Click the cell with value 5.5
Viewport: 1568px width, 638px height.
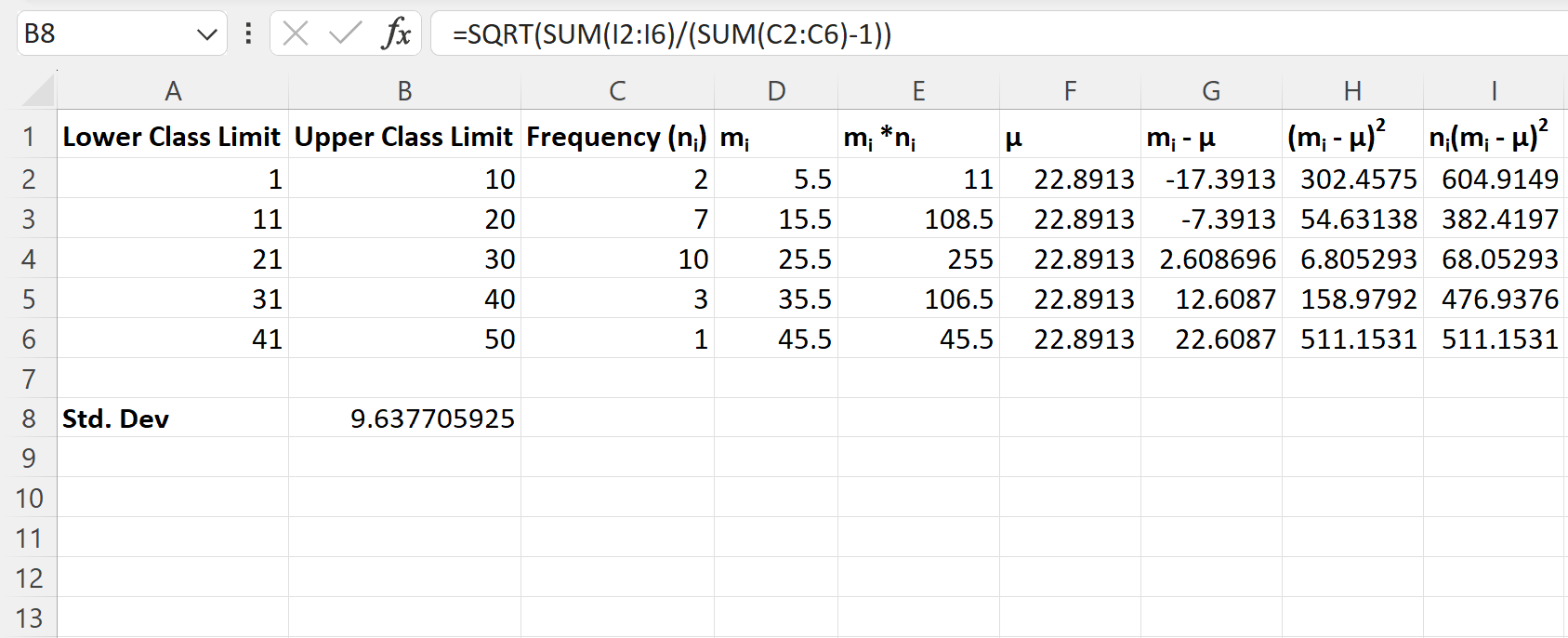(776, 179)
